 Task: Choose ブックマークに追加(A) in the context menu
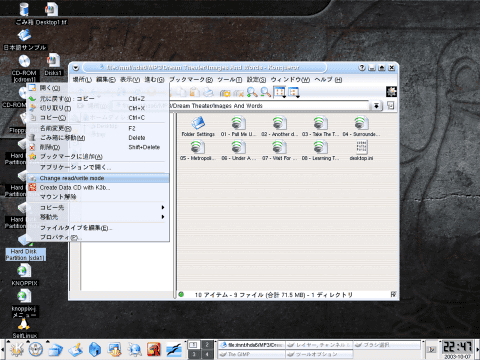tap(98, 156)
